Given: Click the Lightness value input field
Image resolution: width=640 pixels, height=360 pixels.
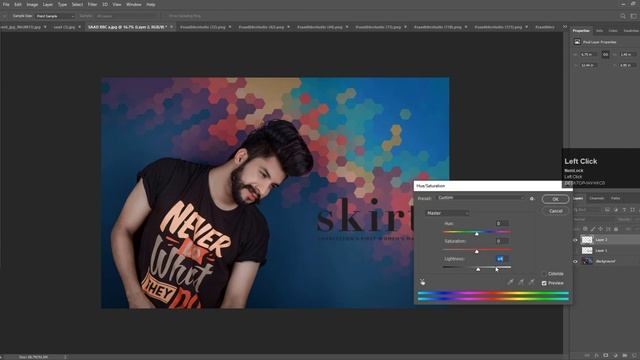Looking at the screenshot, I should (502, 259).
